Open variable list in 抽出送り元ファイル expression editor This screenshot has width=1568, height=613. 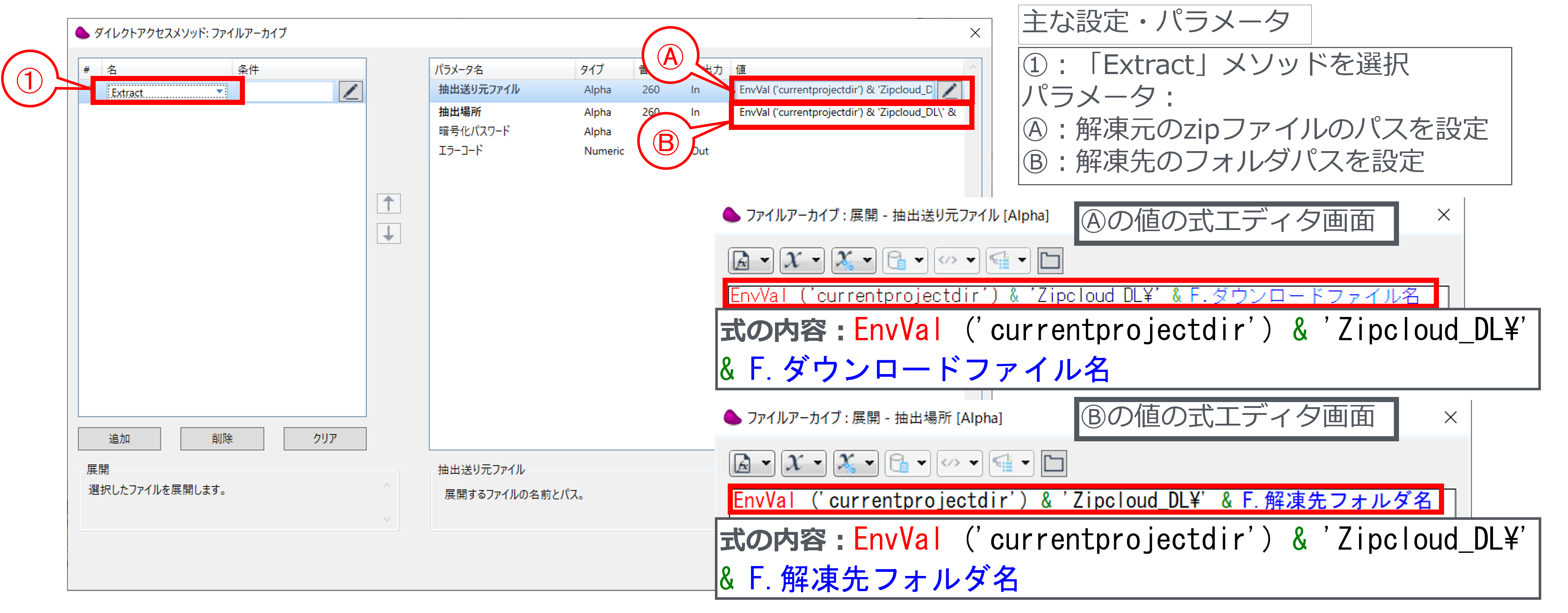click(802, 261)
